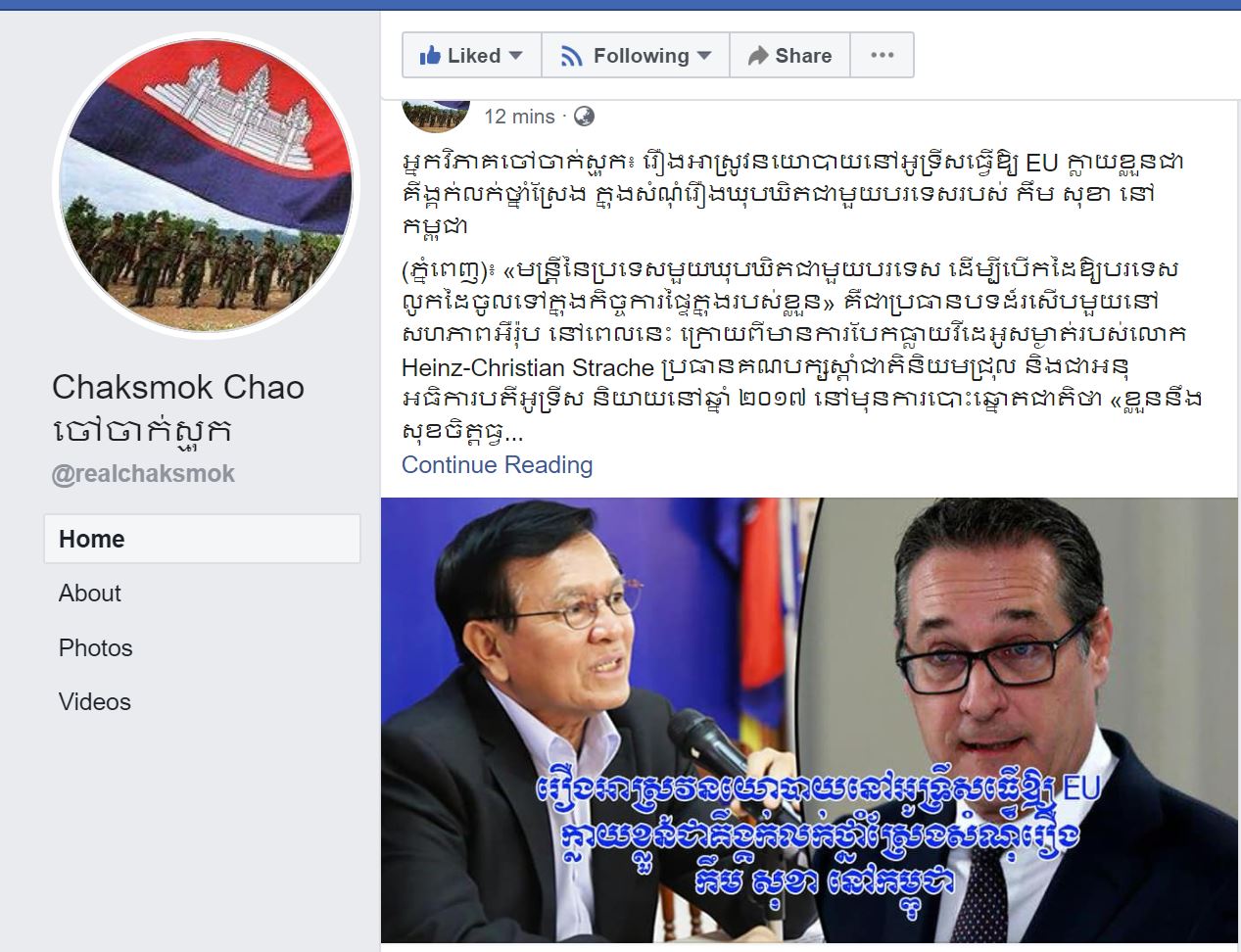1241x952 pixels.
Task: Open the post's photo of two politicians
Action: (809, 721)
